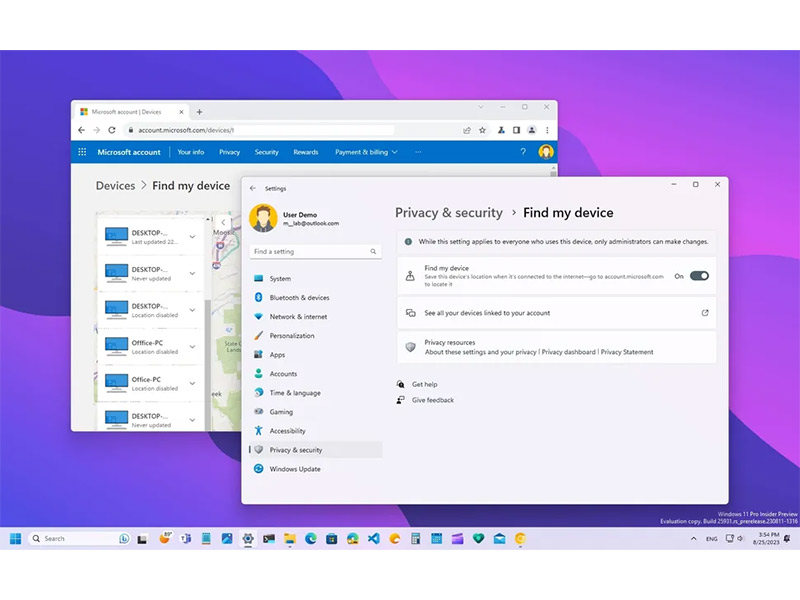Expand the Payment & billing dropdown
Image resolution: width=800 pixels, height=600 pixels.
pyautogui.click(x=366, y=152)
